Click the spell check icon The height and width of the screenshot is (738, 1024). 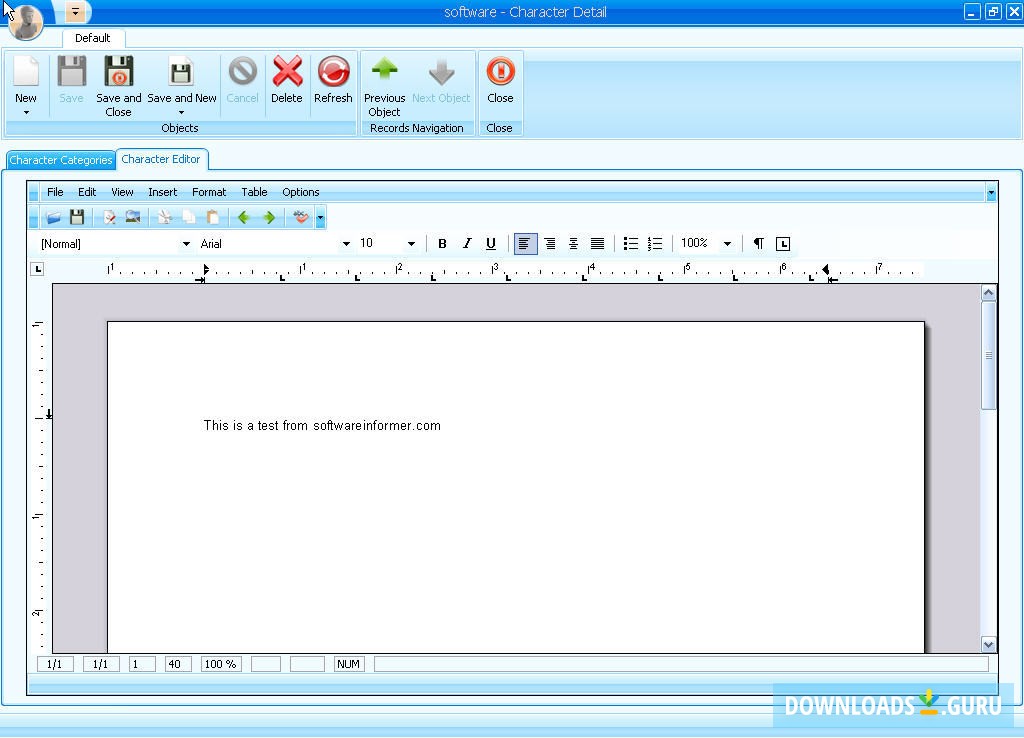[300, 217]
